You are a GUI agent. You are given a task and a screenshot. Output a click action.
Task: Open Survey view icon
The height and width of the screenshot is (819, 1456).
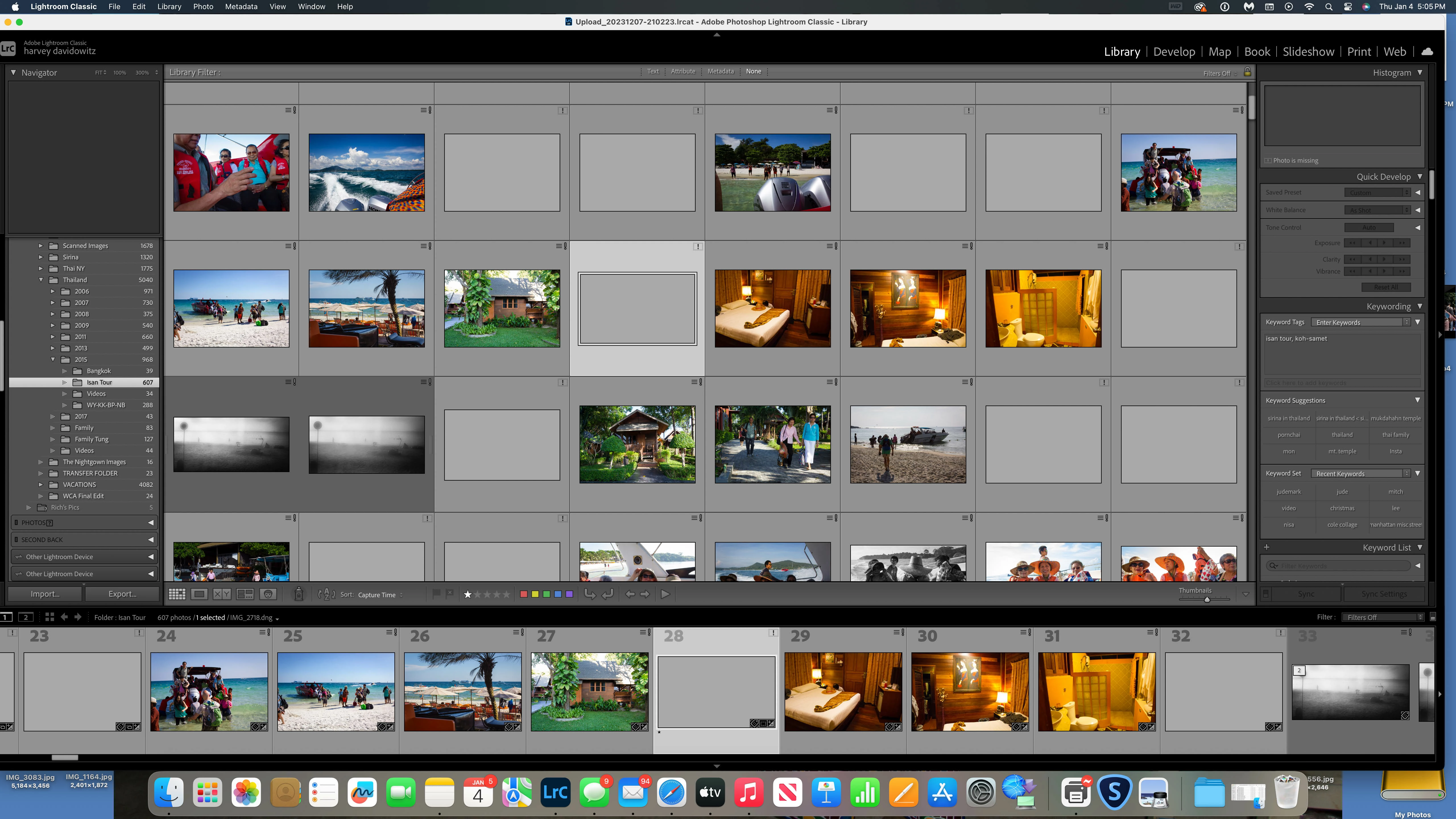(245, 594)
